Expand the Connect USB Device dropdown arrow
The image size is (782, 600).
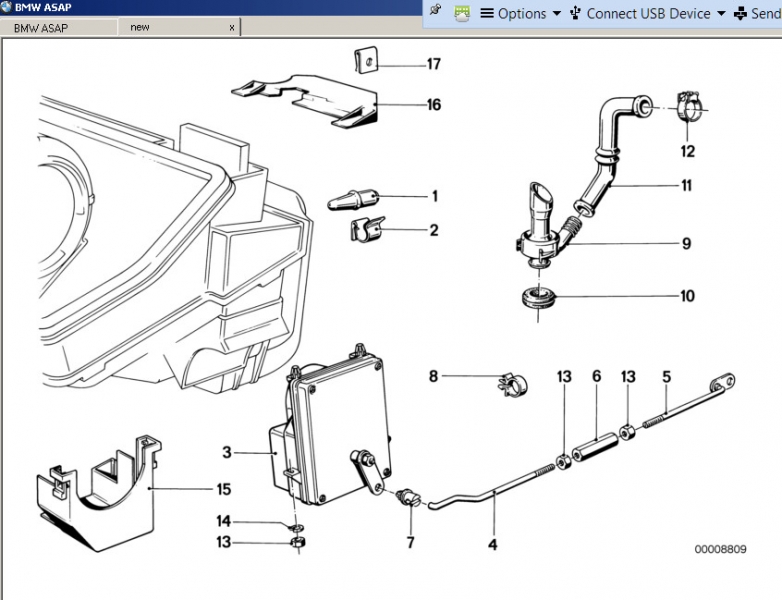pyautogui.click(x=721, y=14)
